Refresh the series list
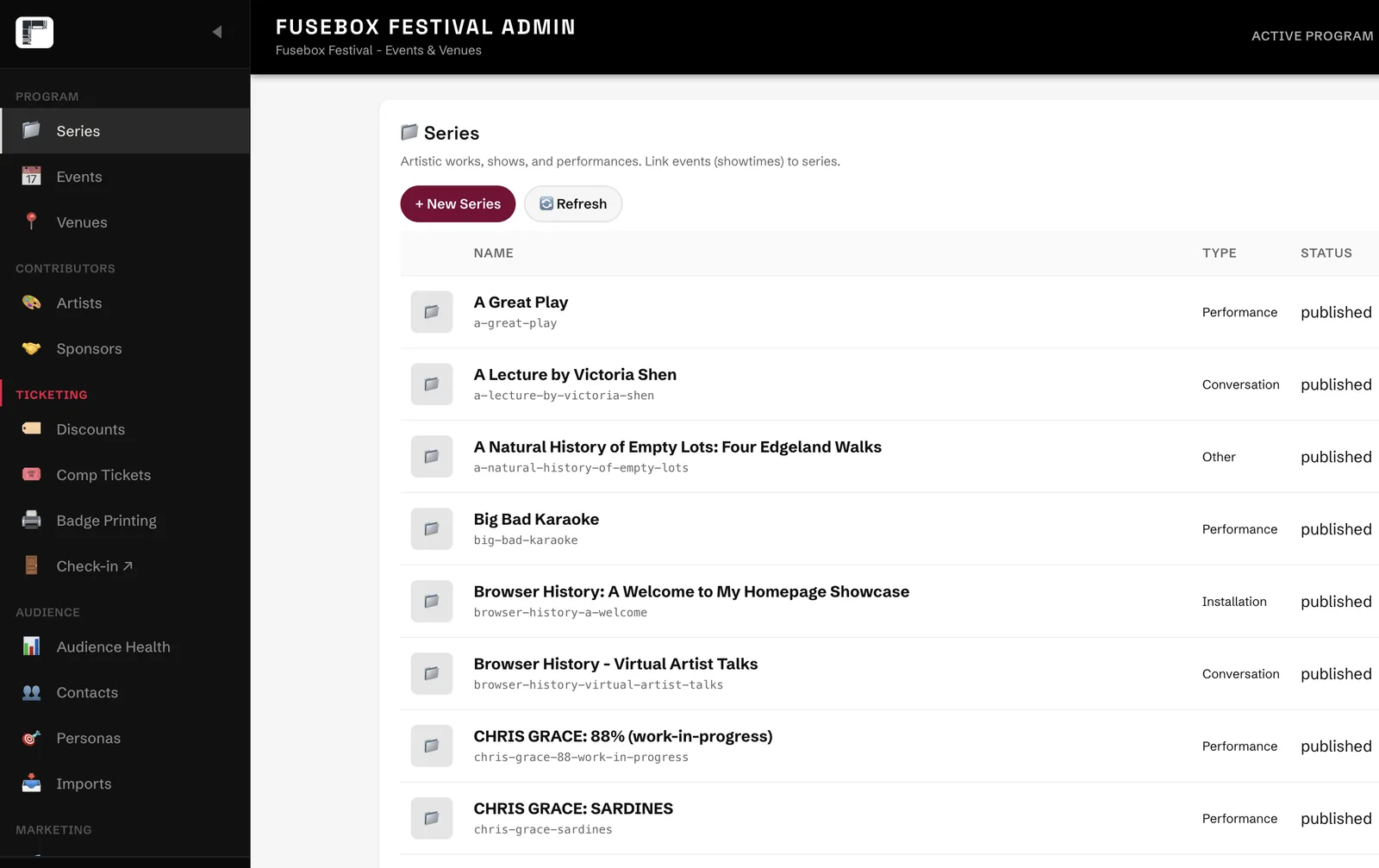 point(573,203)
